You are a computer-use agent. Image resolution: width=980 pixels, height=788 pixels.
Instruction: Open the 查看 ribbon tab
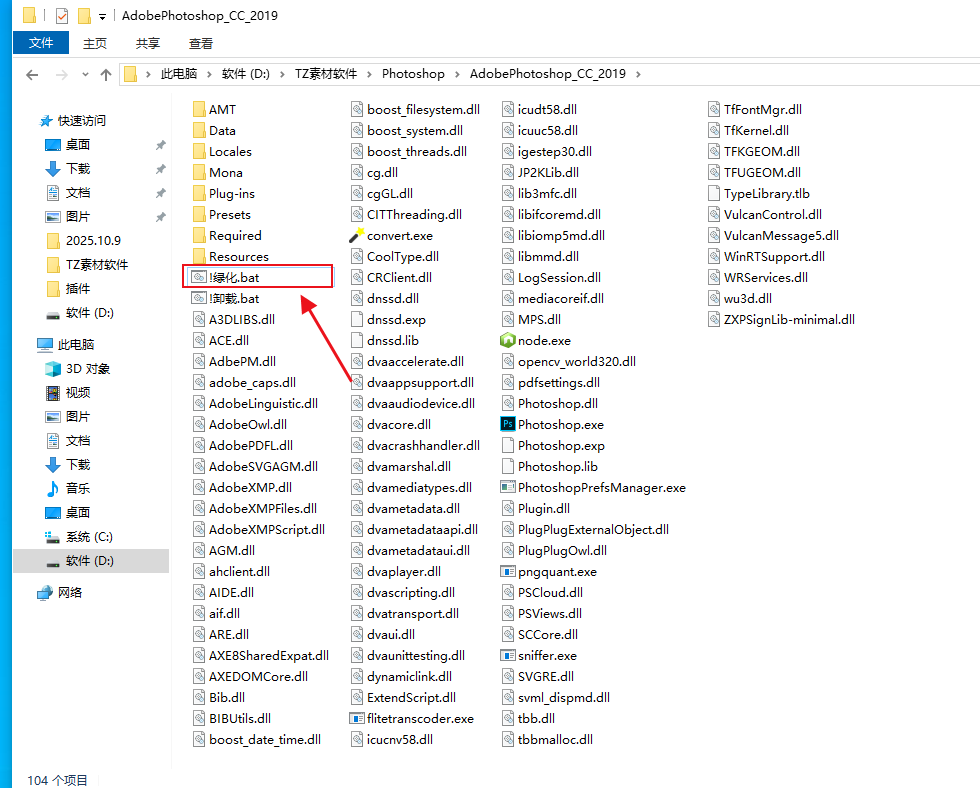(201, 44)
